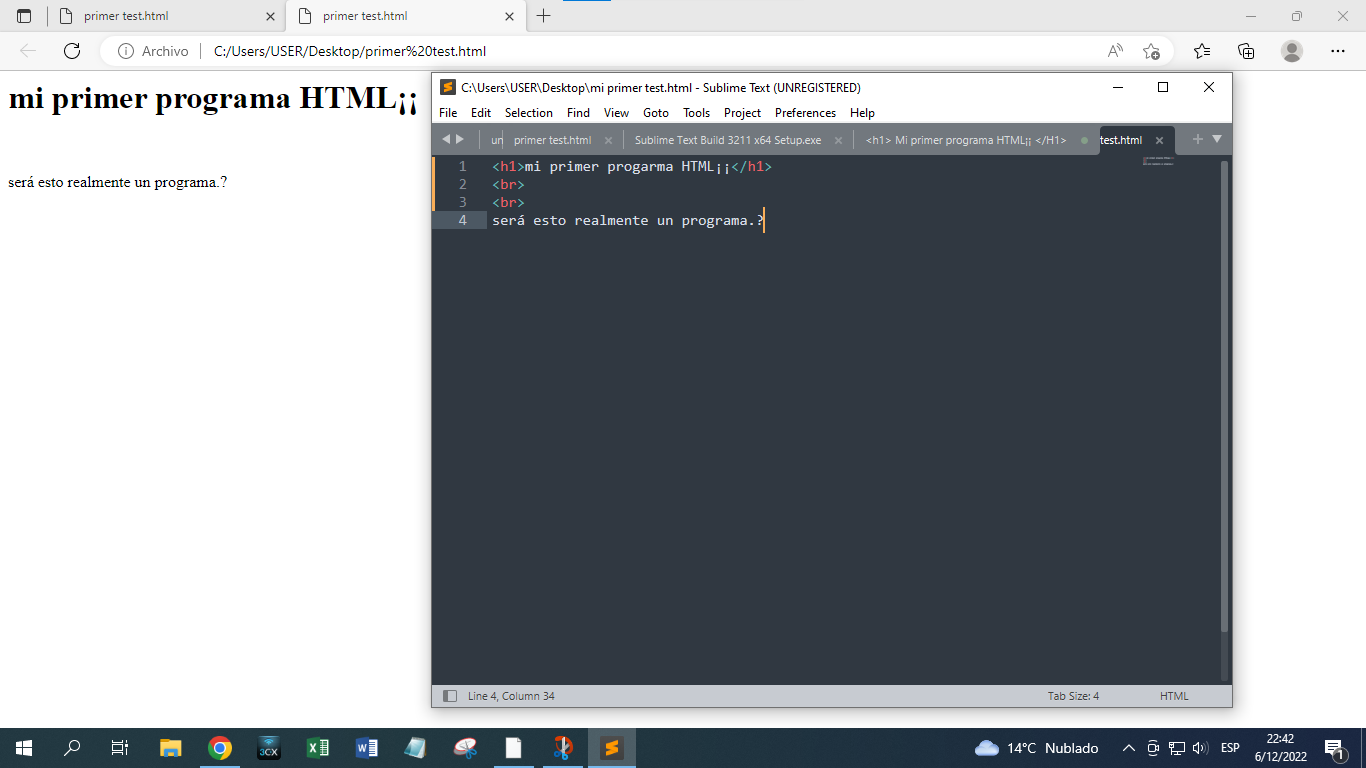
Task: Open the View menu
Action: (x=616, y=113)
